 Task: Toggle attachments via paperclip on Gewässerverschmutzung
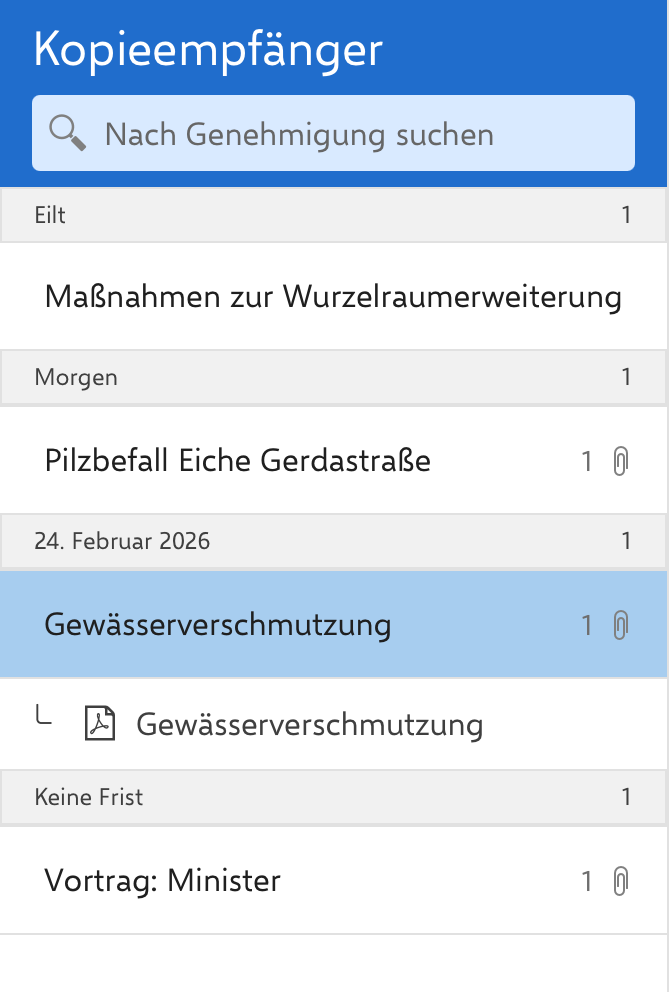pos(620,625)
